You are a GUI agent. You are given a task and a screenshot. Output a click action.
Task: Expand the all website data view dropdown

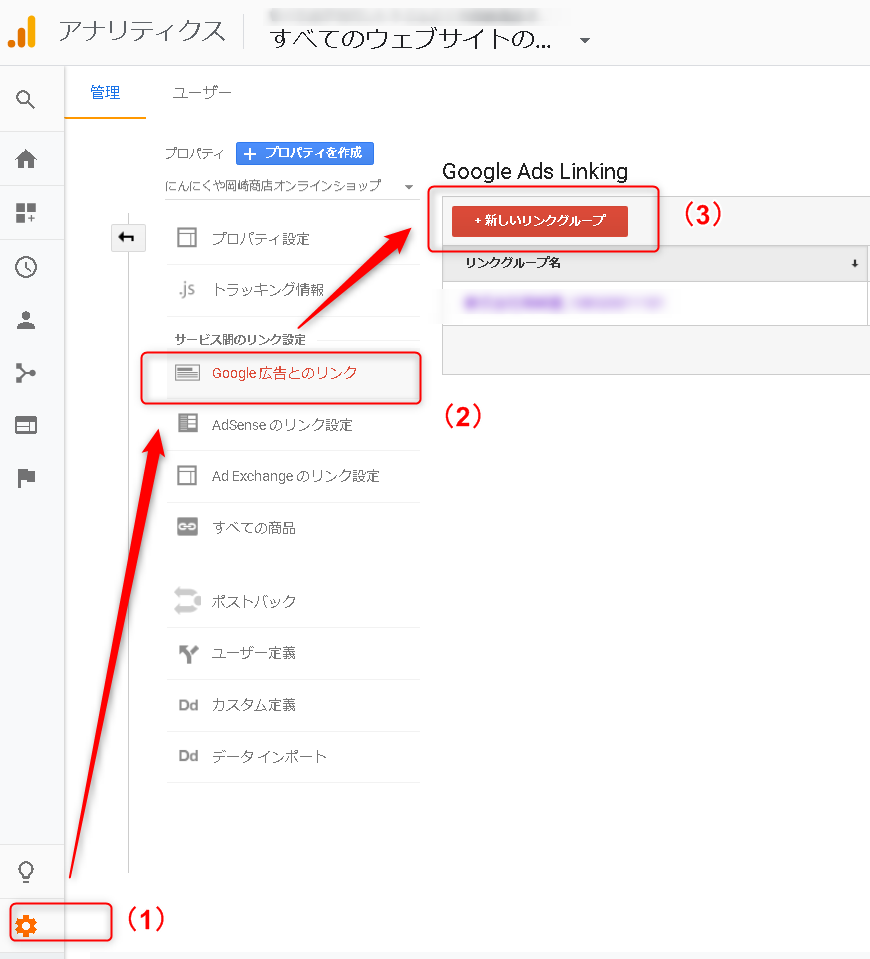585,40
